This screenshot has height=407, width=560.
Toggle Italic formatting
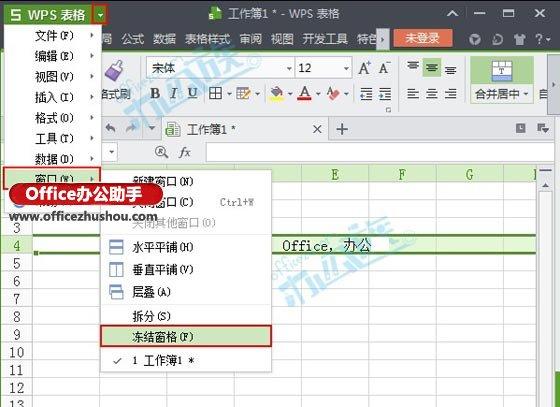[x=174, y=94]
